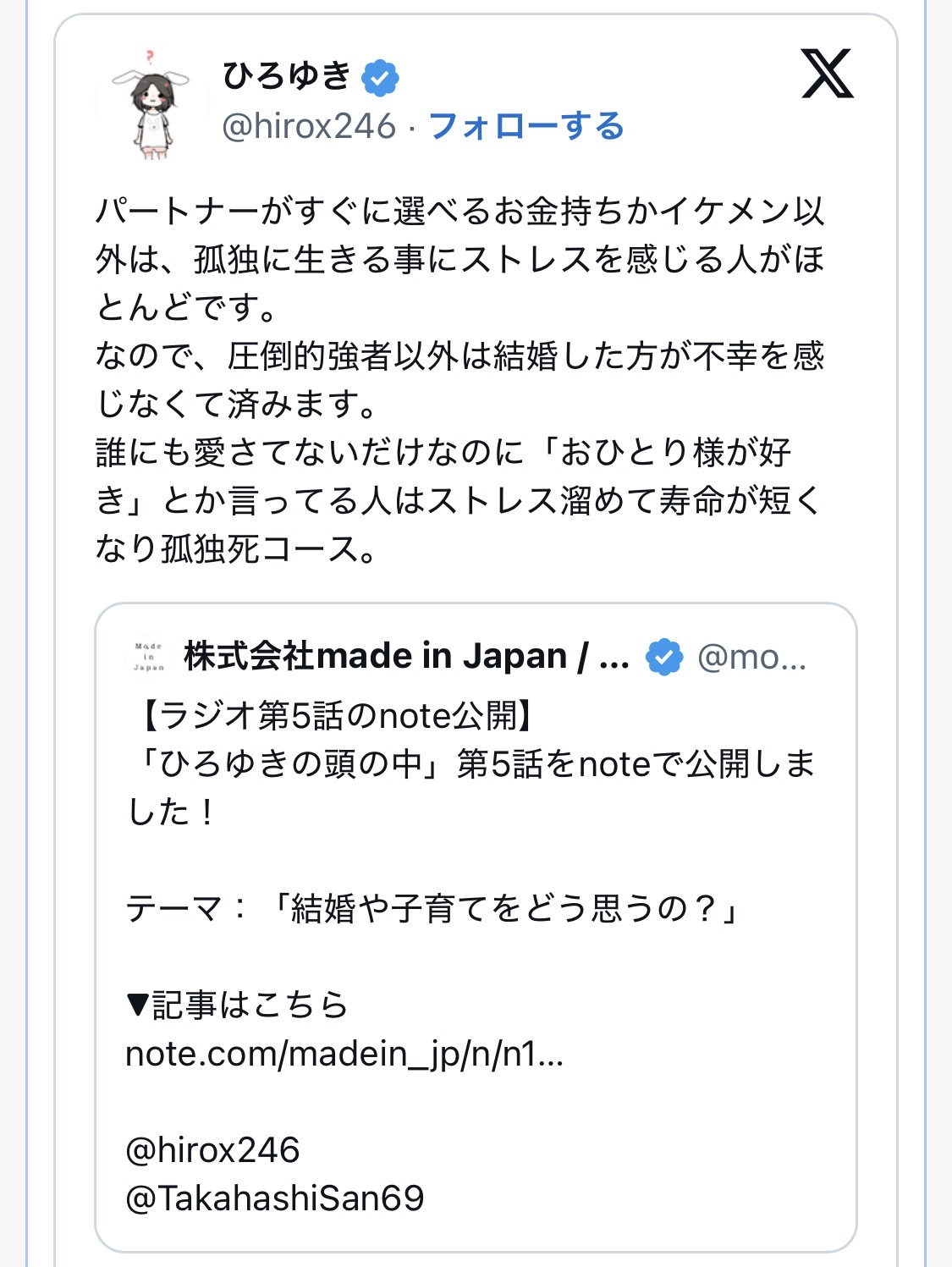952x1267 pixels.
Task: Open ひろゆき's bunny-ear profile avatar
Action: click(x=152, y=103)
